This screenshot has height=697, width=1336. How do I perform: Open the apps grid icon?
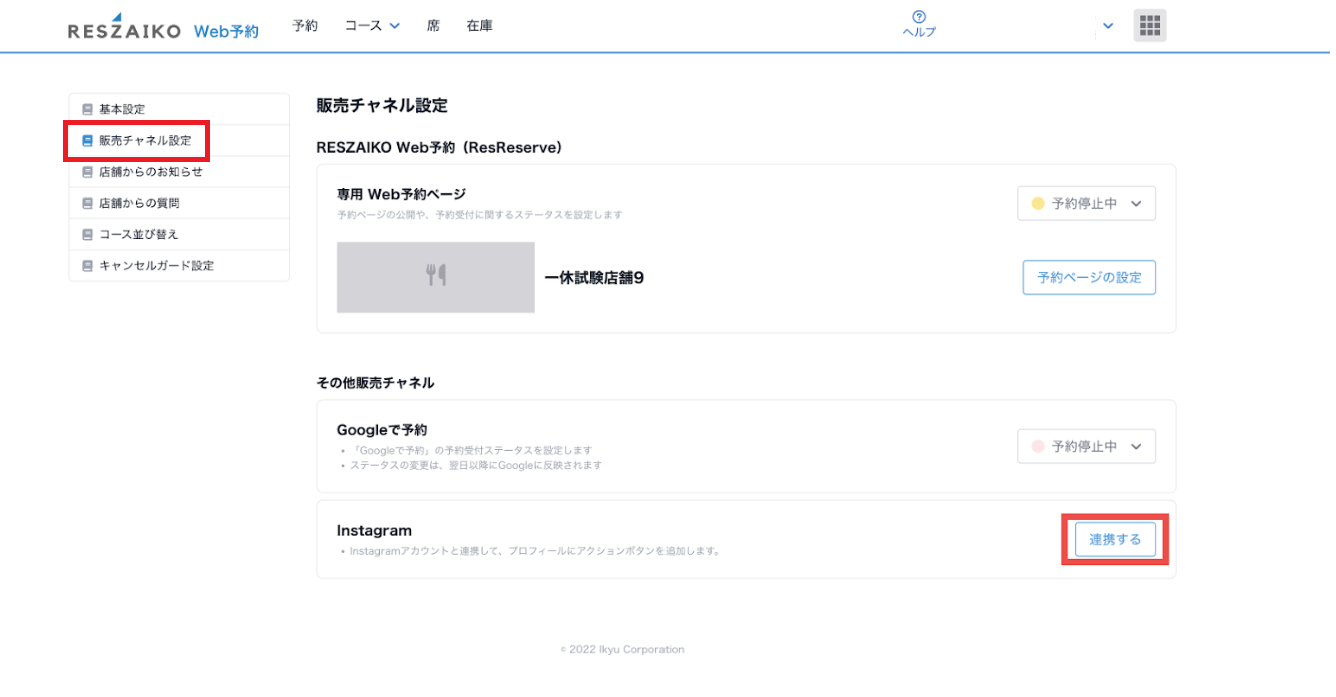click(1149, 26)
